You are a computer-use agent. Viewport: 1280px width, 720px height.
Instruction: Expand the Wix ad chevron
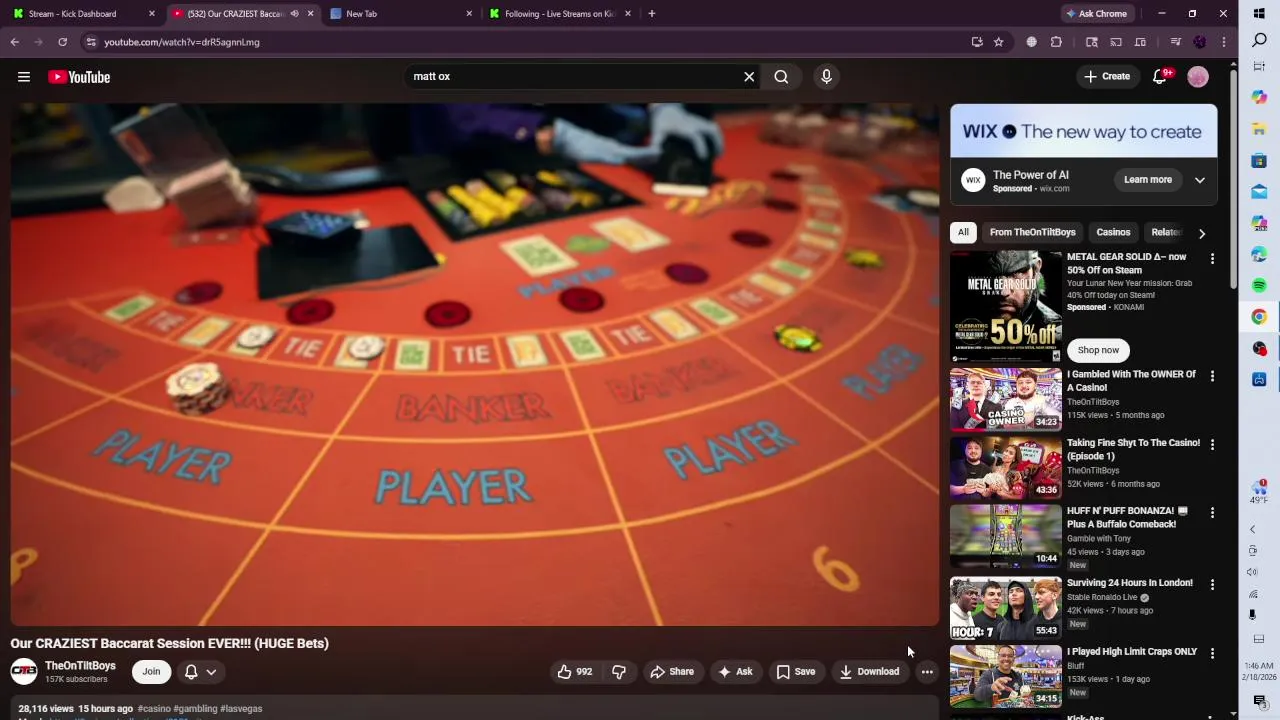(x=1200, y=180)
